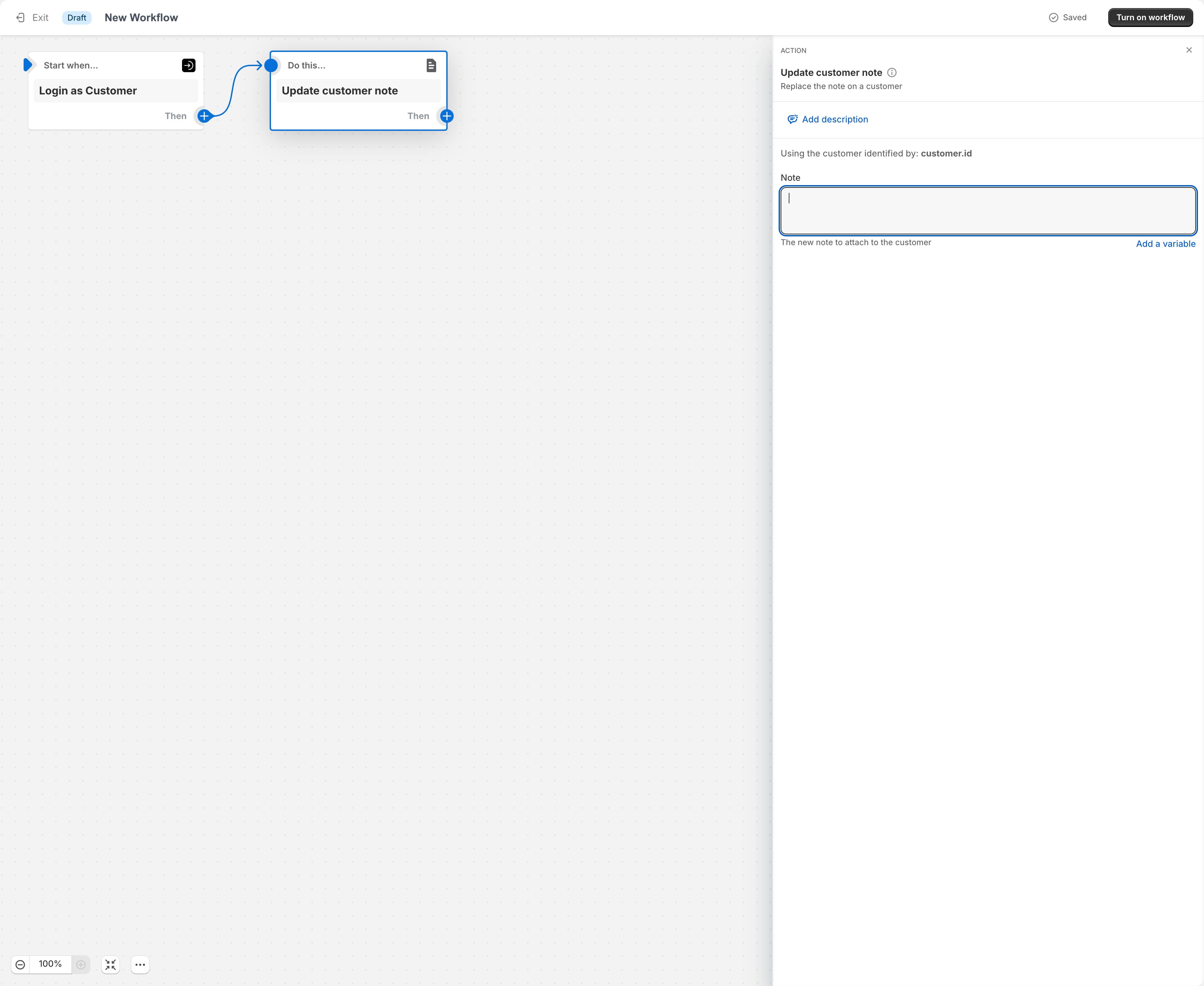Click inside the Note text field
The image size is (1204, 986).
(987, 210)
